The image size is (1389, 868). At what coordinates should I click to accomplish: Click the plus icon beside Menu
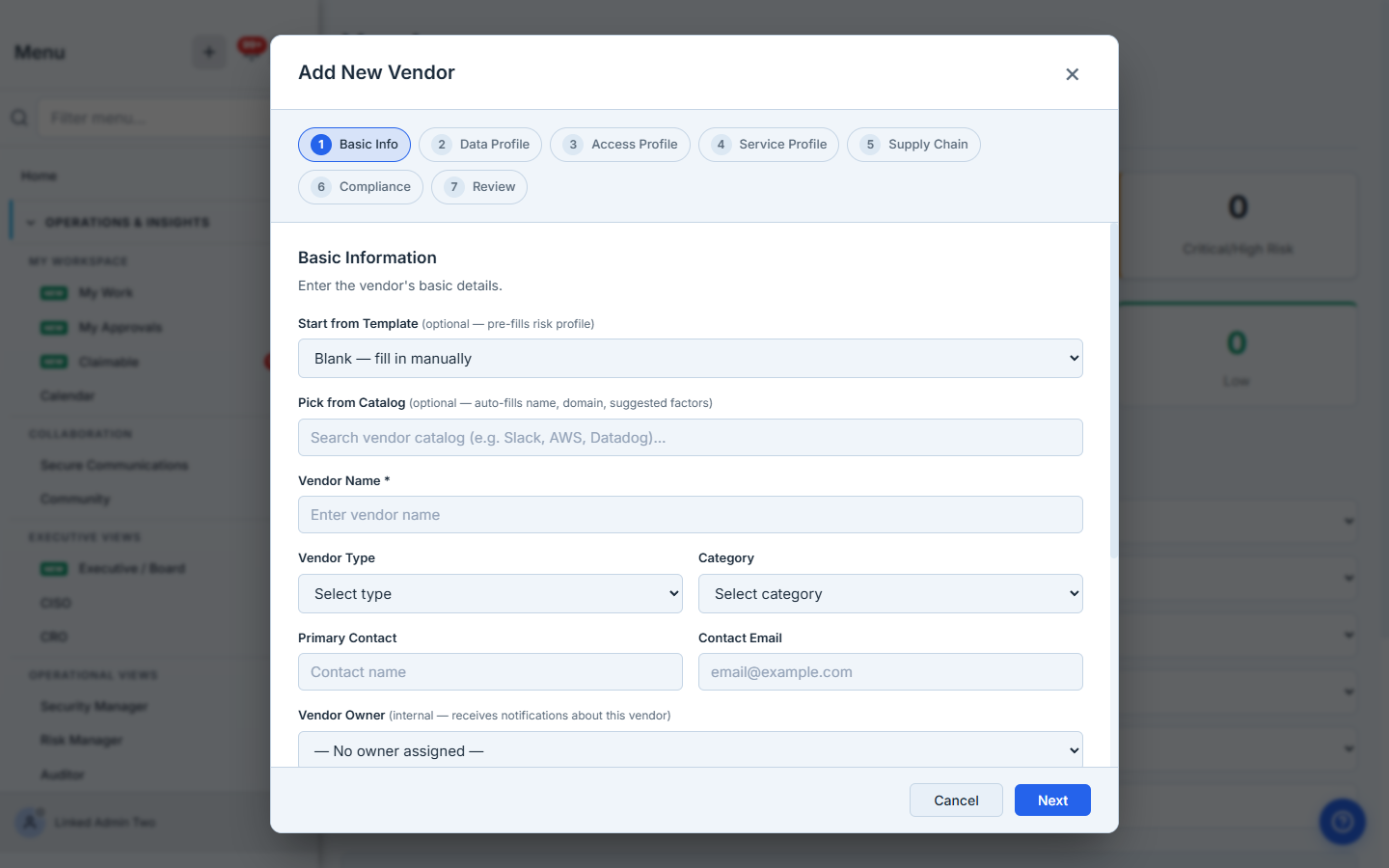(208, 52)
